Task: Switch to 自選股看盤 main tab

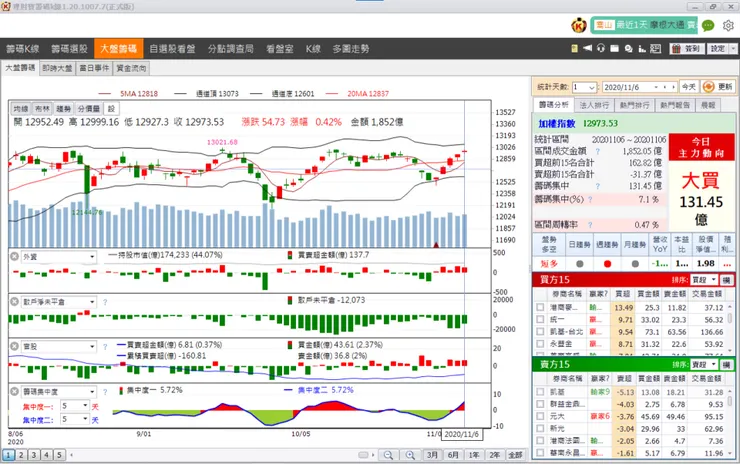Action: 172,49
